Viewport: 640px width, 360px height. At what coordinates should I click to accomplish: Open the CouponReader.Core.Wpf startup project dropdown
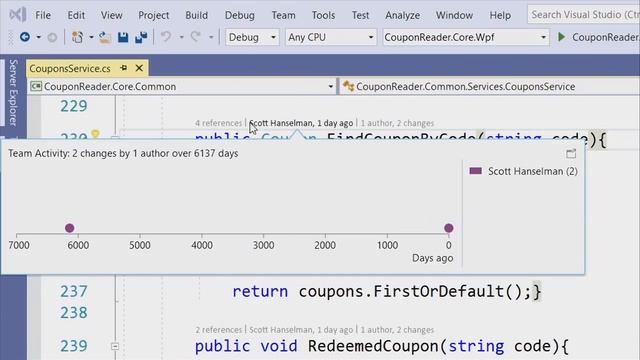465,37
